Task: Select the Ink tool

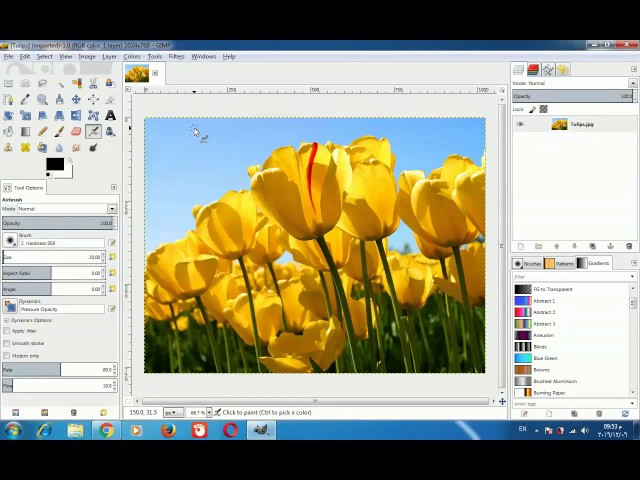Action: pos(110,131)
